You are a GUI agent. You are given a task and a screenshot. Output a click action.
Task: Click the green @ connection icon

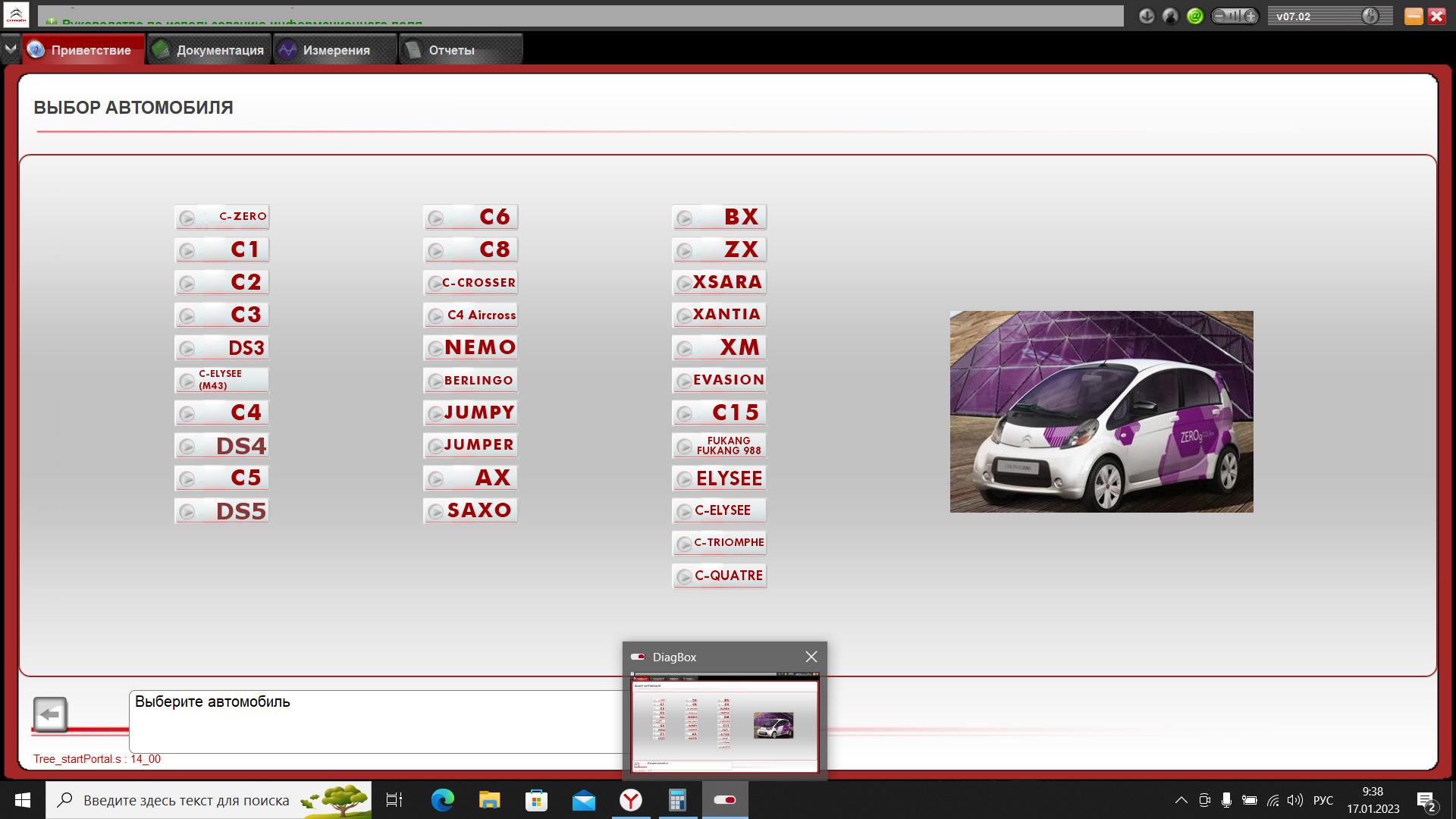1195,16
